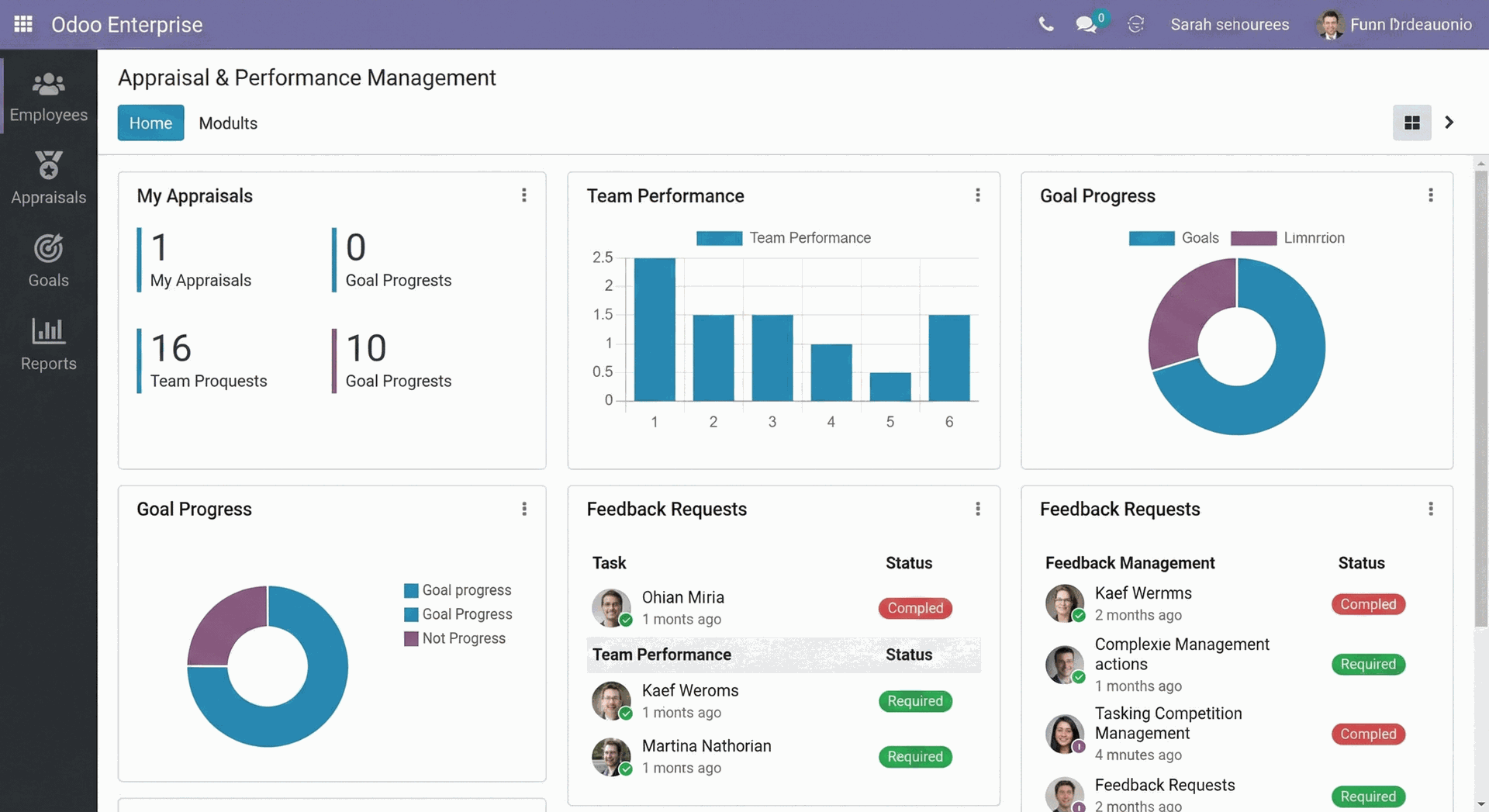Open the apps grid menu

pos(23,24)
